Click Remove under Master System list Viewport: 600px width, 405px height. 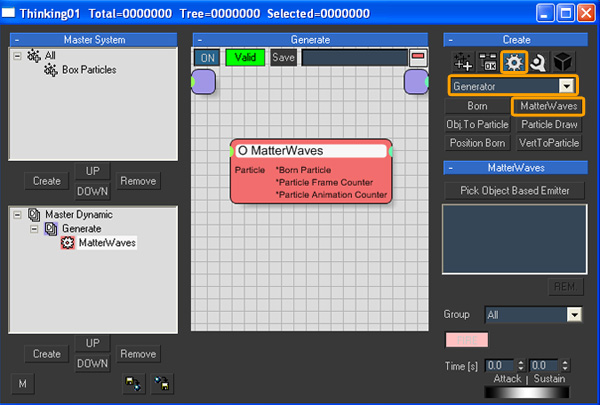(138, 181)
